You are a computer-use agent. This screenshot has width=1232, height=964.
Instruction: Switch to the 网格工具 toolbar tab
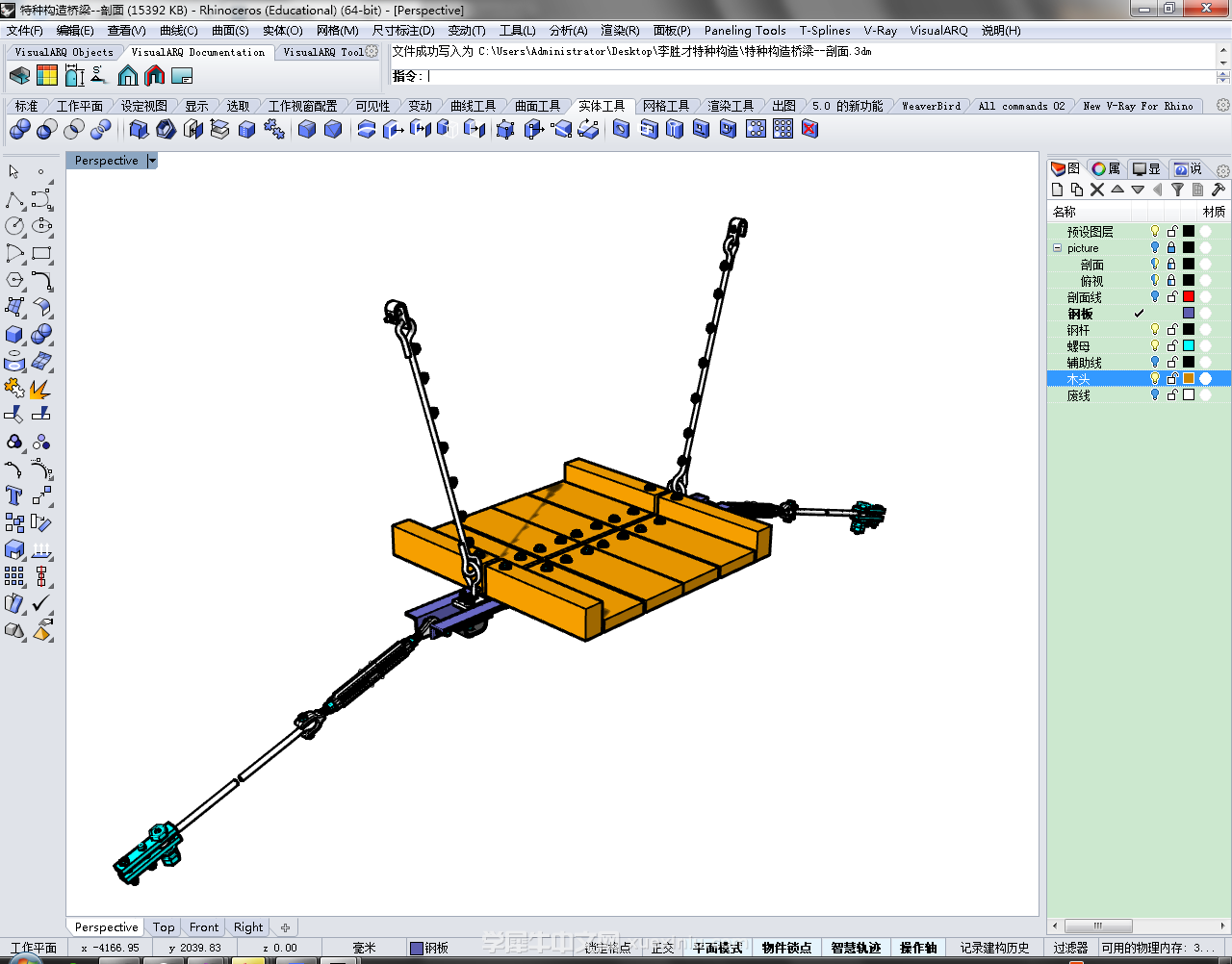click(x=666, y=106)
